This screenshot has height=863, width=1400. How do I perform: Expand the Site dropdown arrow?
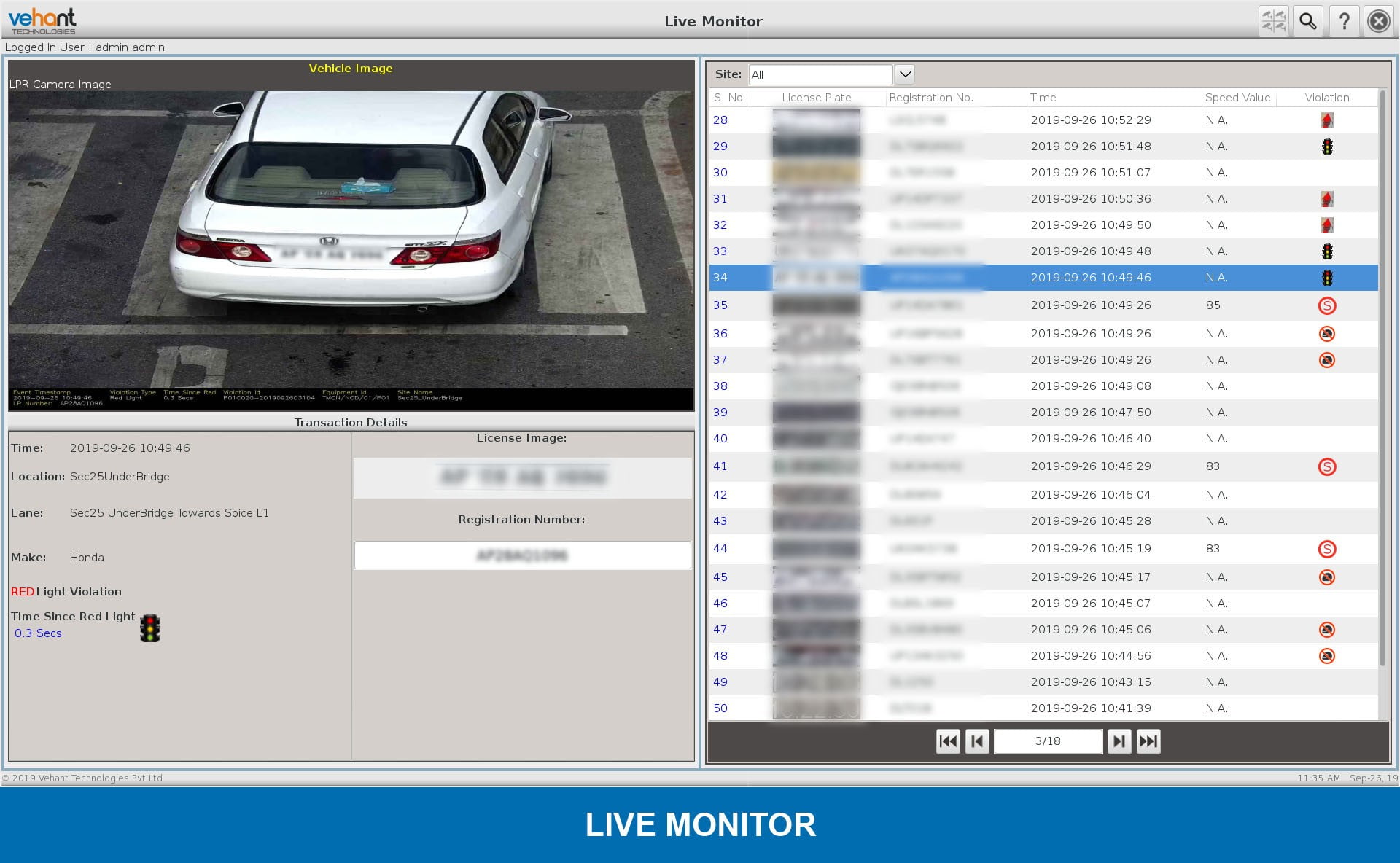tap(904, 74)
